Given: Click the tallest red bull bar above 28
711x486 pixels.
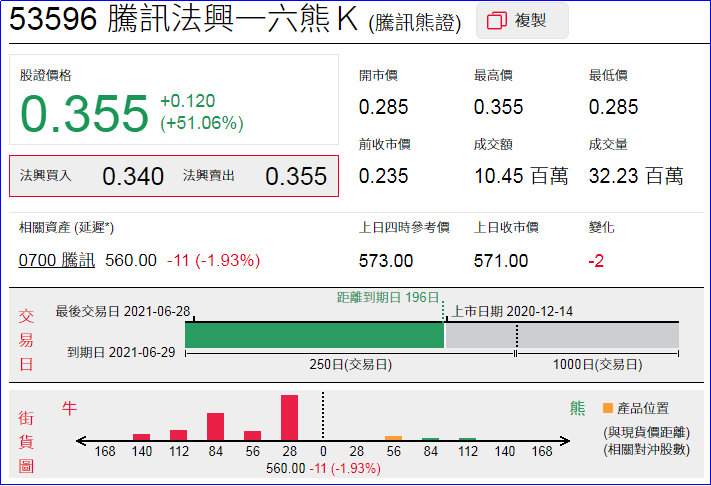Looking at the screenshot, I should pyautogui.click(x=289, y=417).
